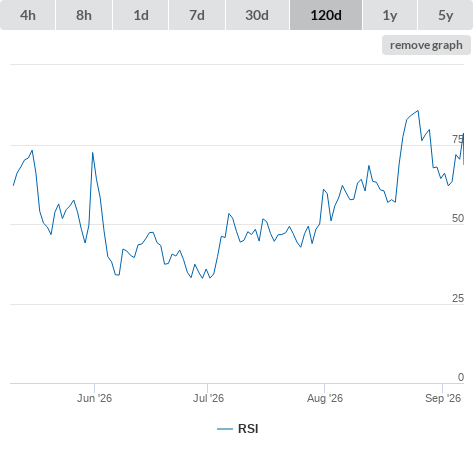
Task: Select the 4h time range tab
Action: (x=28, y=15)
